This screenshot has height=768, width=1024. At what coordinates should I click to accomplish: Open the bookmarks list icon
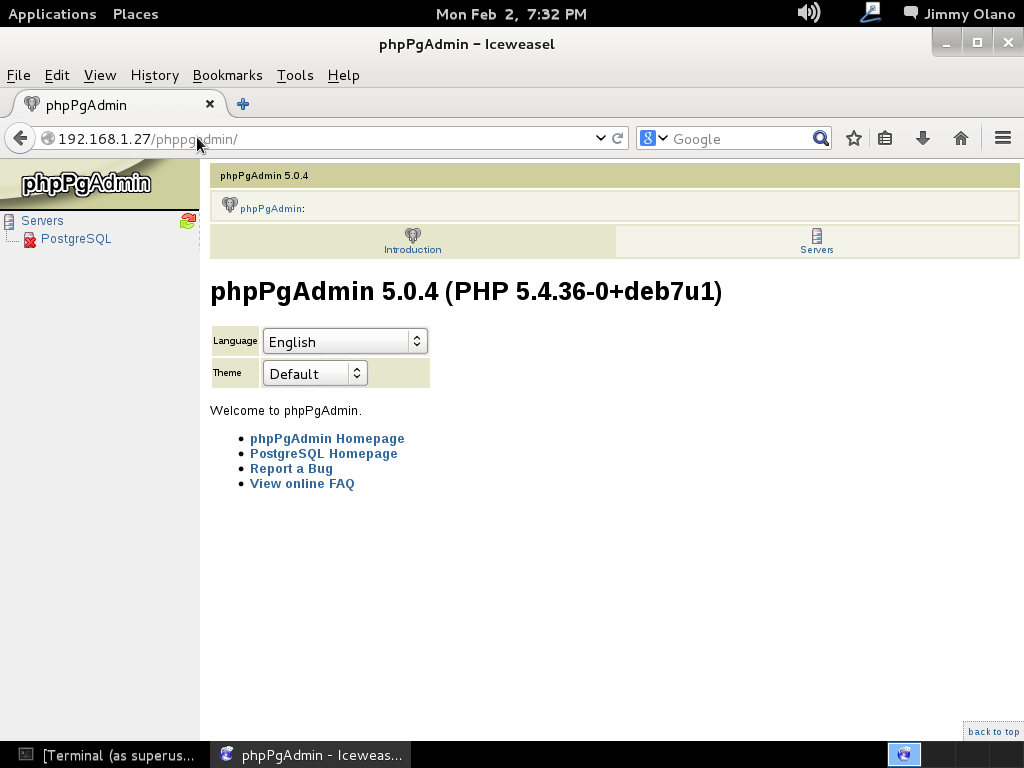pyautogui.click(x=885, y=139)
